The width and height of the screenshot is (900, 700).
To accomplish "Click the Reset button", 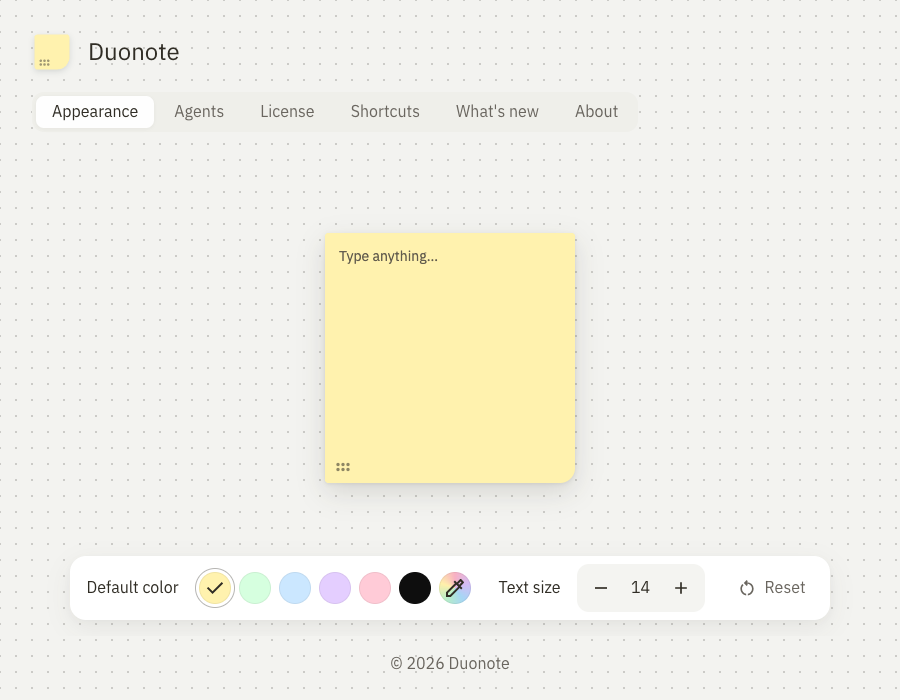I will coord(772,588).
